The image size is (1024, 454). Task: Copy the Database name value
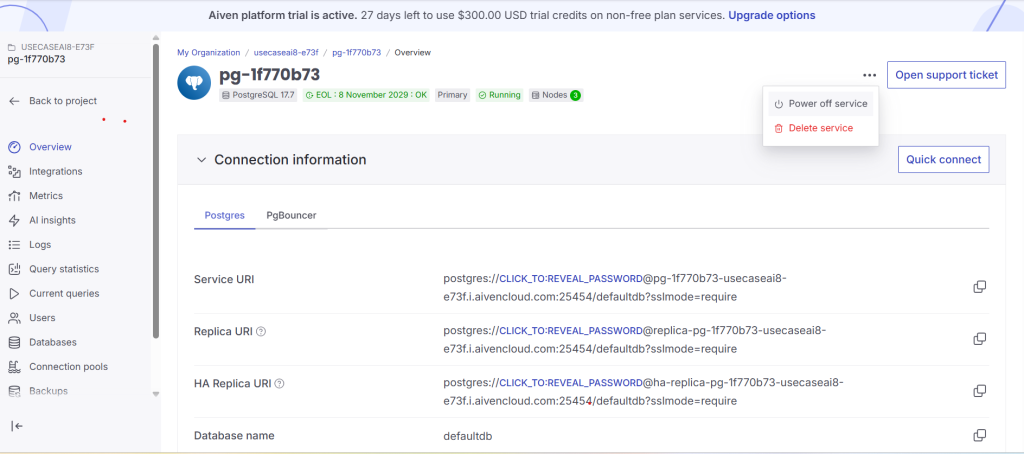(980, 435)
